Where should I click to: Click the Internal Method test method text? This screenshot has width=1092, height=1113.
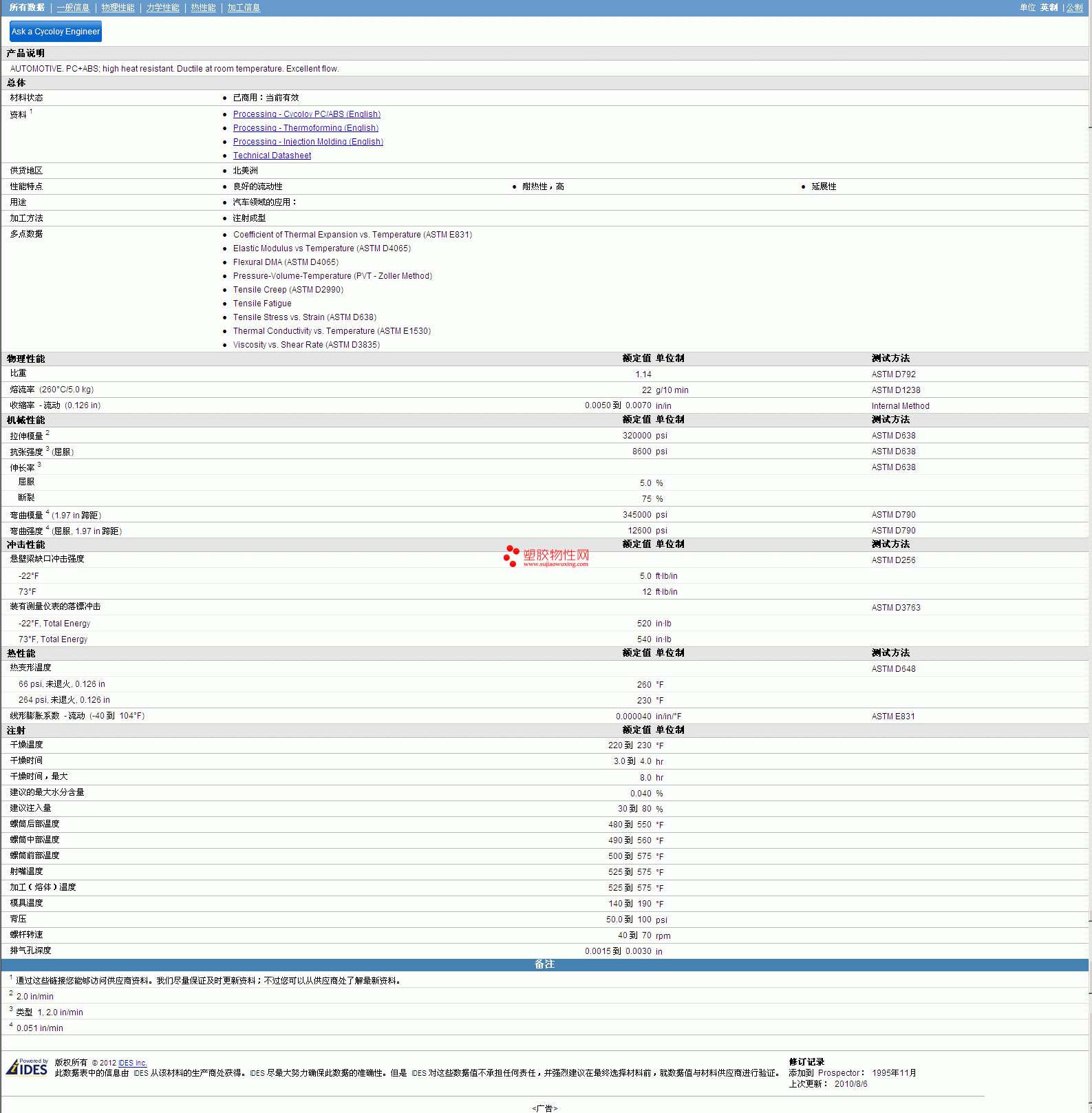[x=900, y=406]
